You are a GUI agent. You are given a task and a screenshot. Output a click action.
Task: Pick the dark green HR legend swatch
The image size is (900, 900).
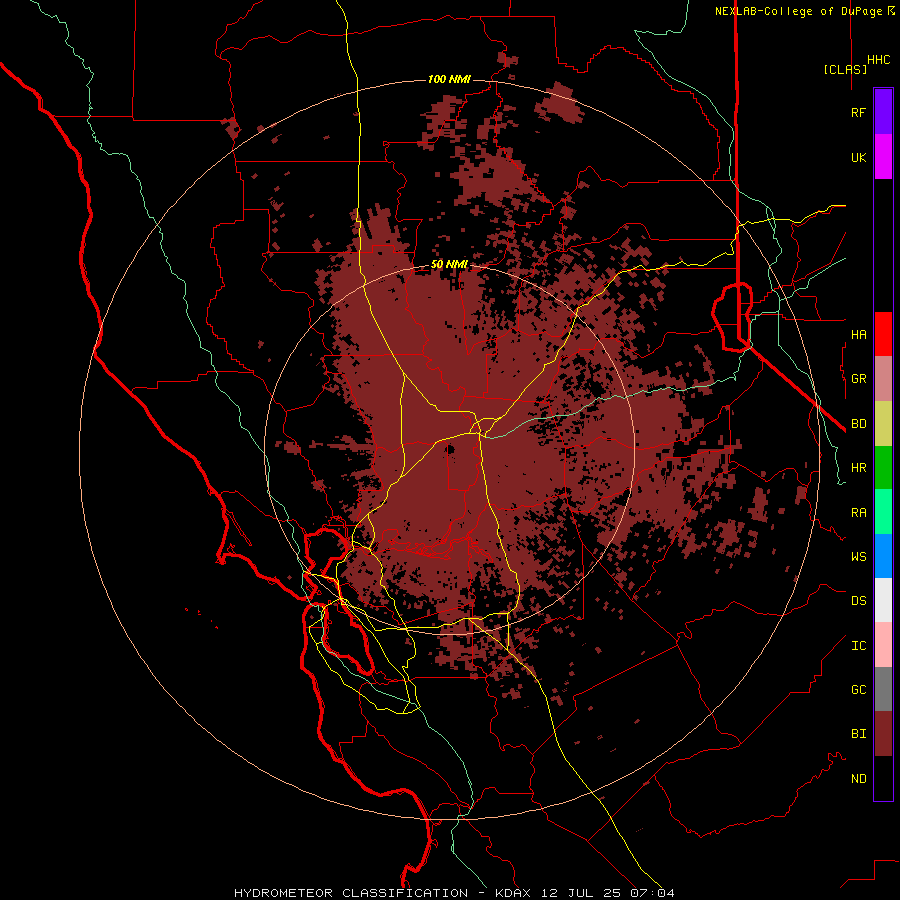883,468
